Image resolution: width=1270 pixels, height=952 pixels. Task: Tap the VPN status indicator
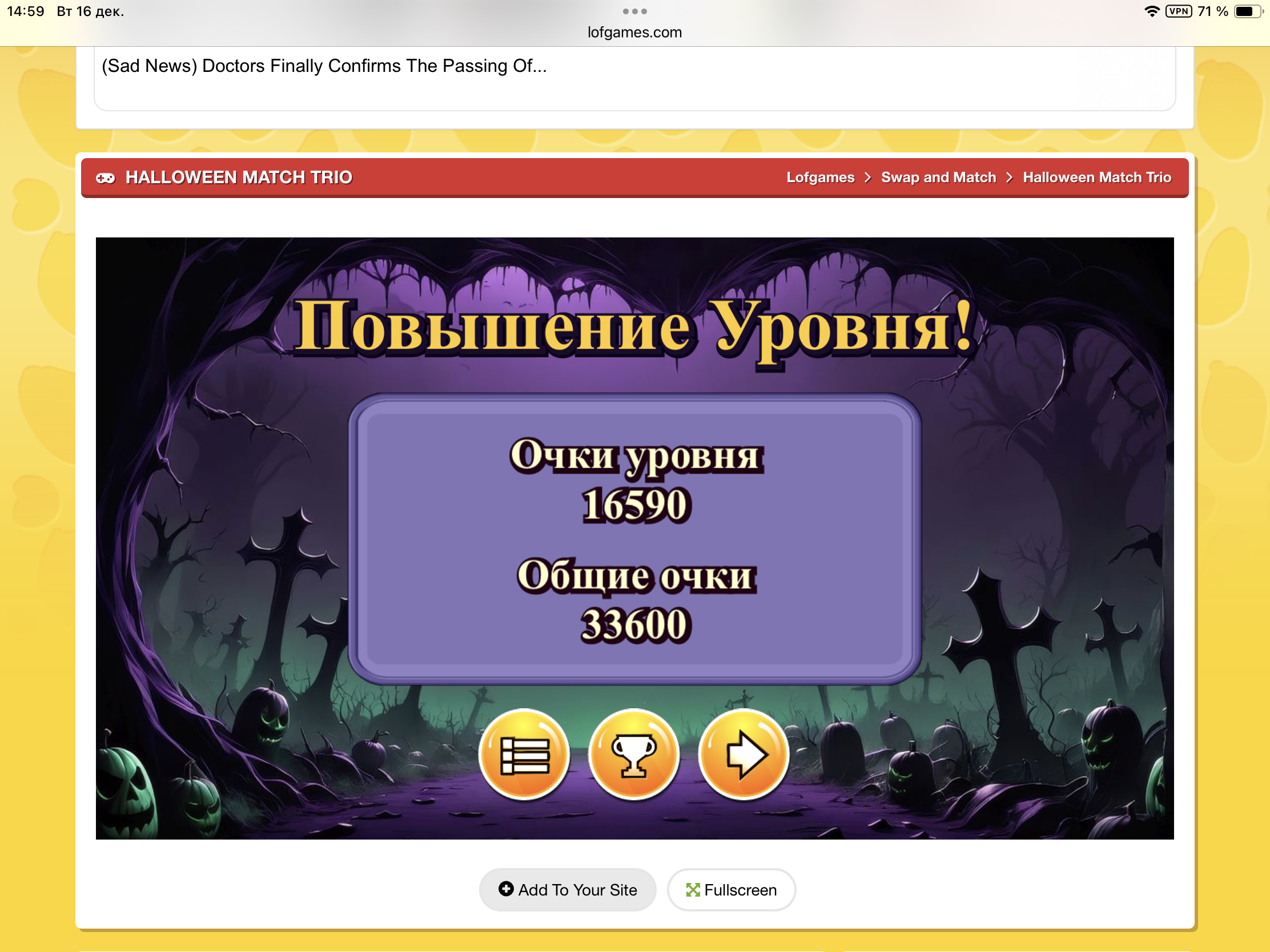click(1178, 11)
